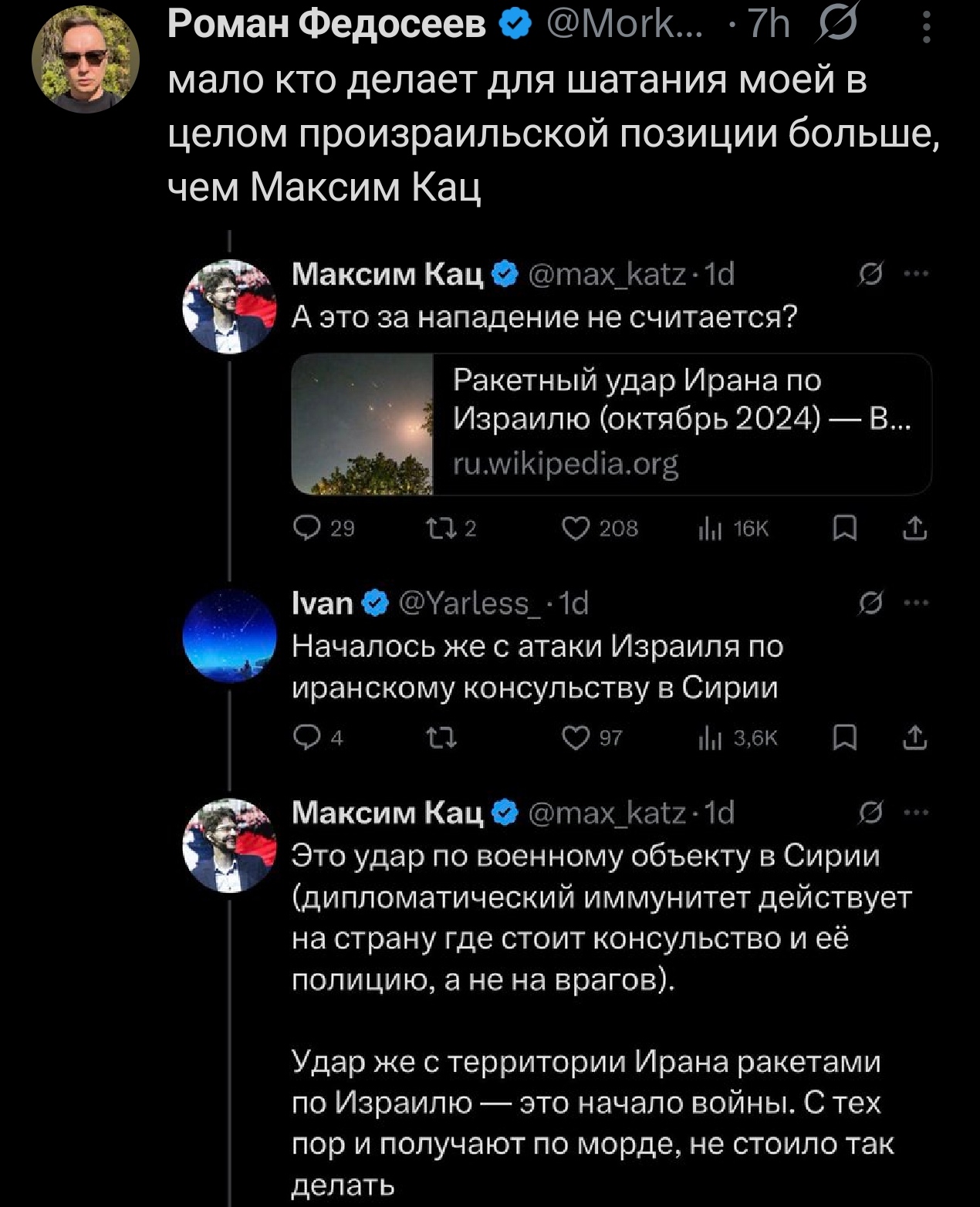Open the @max_katz handle on the first quoted tweet
The width and height of the screenshot is (980, 1207).
click(607, 274)
